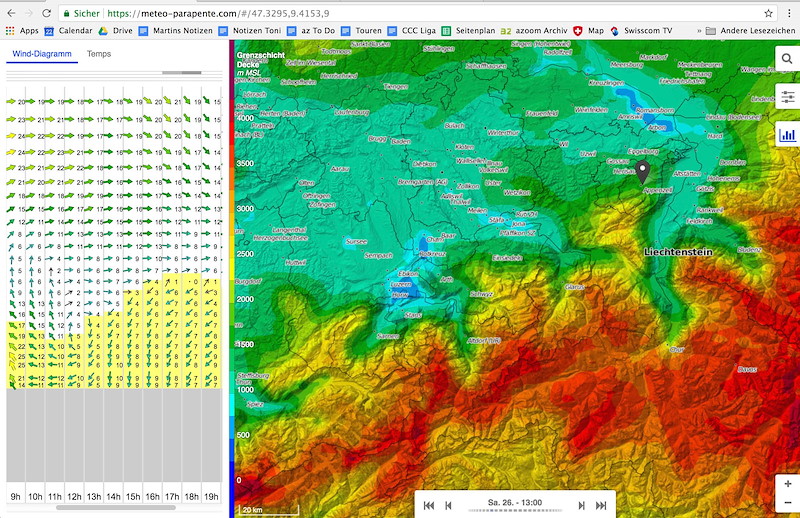This screenshot has height=518, width=800.
Task: Open the Notizen Toni bookmark
Action: [249, 31]
